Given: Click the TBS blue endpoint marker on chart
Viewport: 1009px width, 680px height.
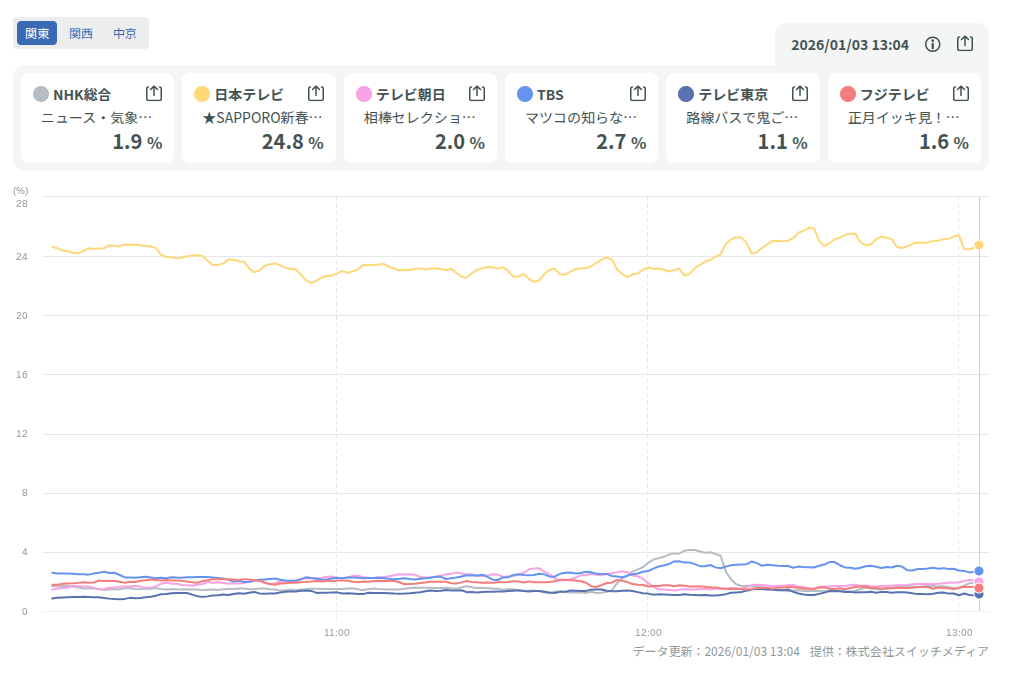Looking at the screenshot, I should [979, 571].
